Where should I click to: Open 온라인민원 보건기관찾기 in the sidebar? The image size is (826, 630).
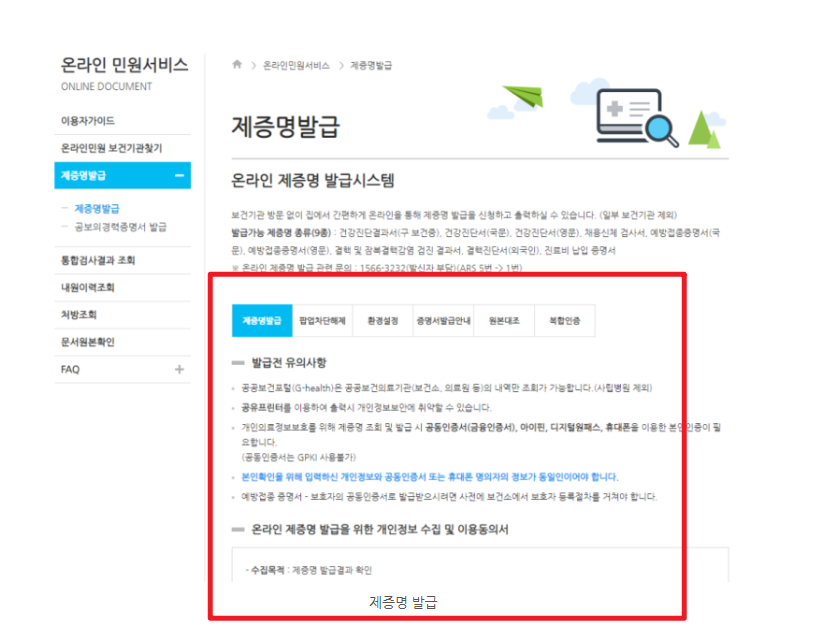(110, 145)
